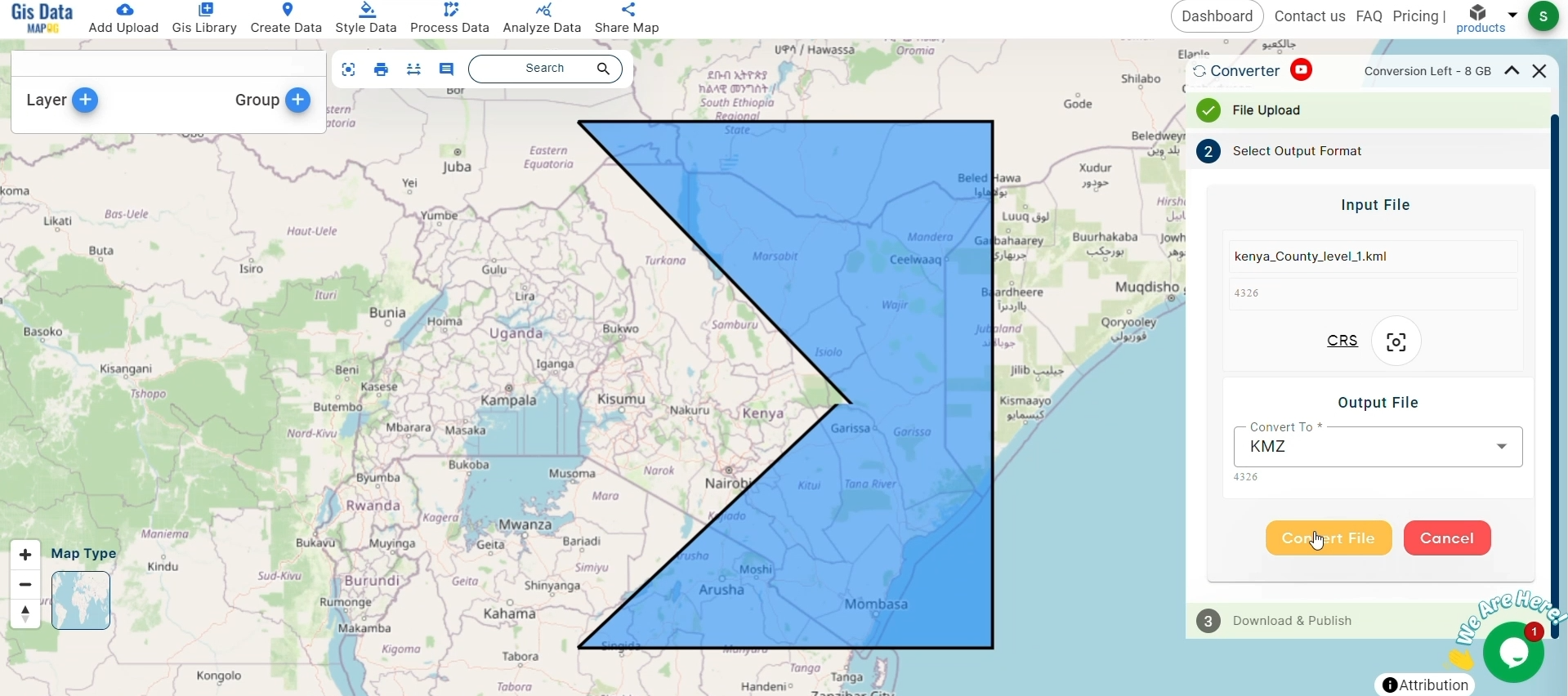Image resolution: width=1568 pixels, height=696 pixels.
Task: Open the Analyze Data menu
Action: click(x=542, y=18)
